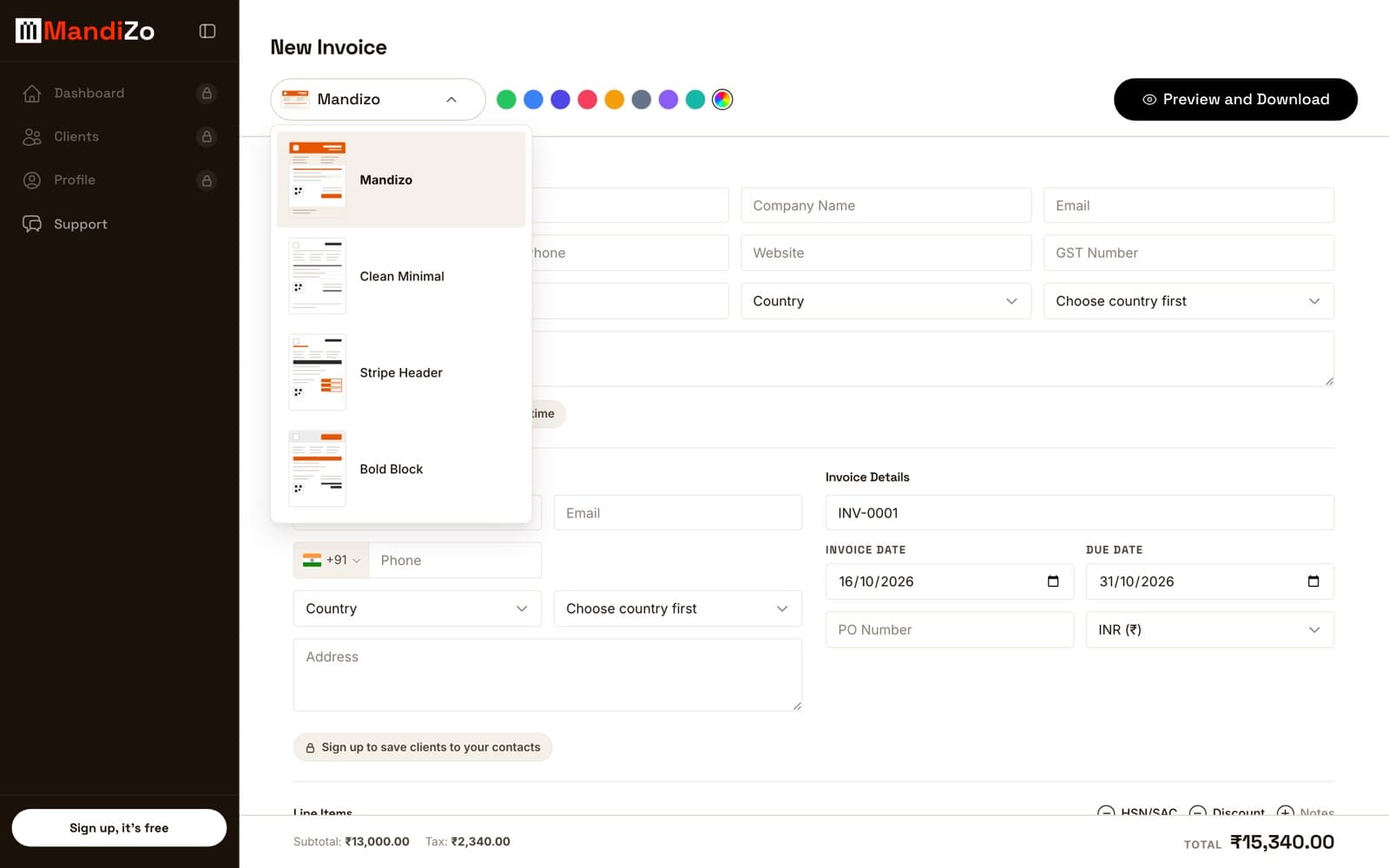Click the PO Number field
This screenshot has height=868, width=1389.
pyautogui.click(x=950, y=630)
